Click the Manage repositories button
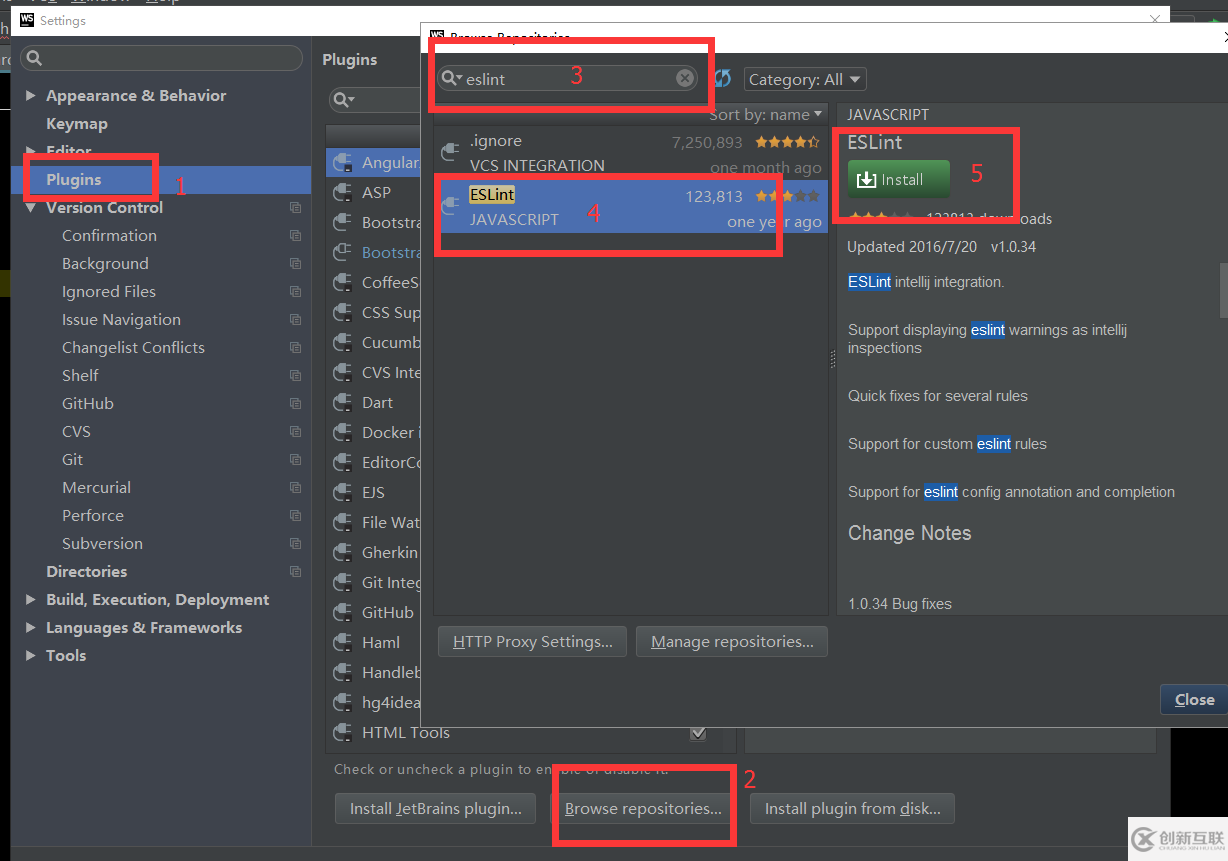The image size is (1228, 861). tap(732, 642)
